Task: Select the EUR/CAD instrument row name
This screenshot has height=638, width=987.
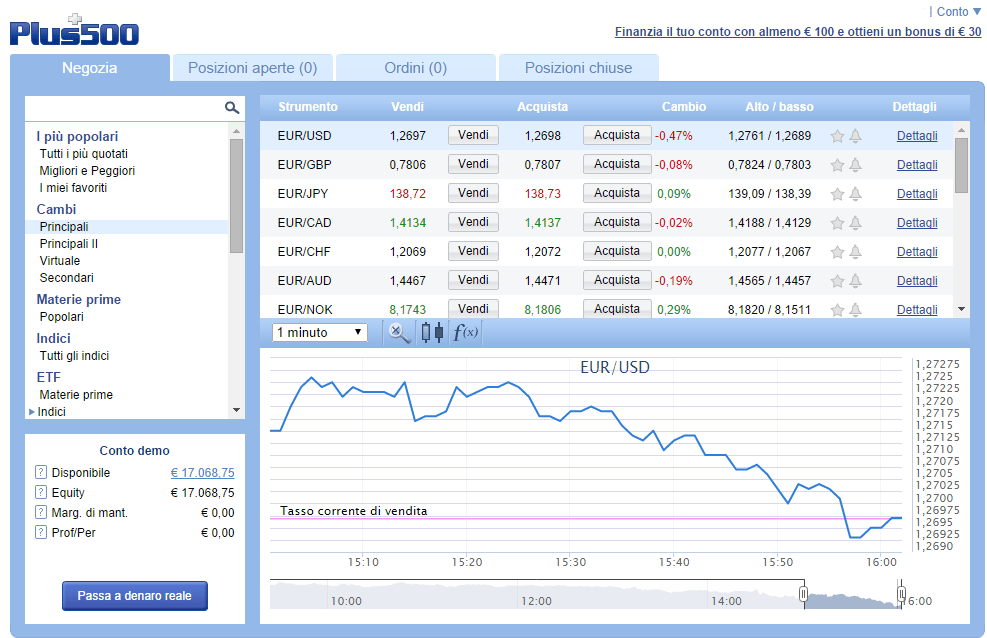Action: pyautogui.click(x=304, y=223)
